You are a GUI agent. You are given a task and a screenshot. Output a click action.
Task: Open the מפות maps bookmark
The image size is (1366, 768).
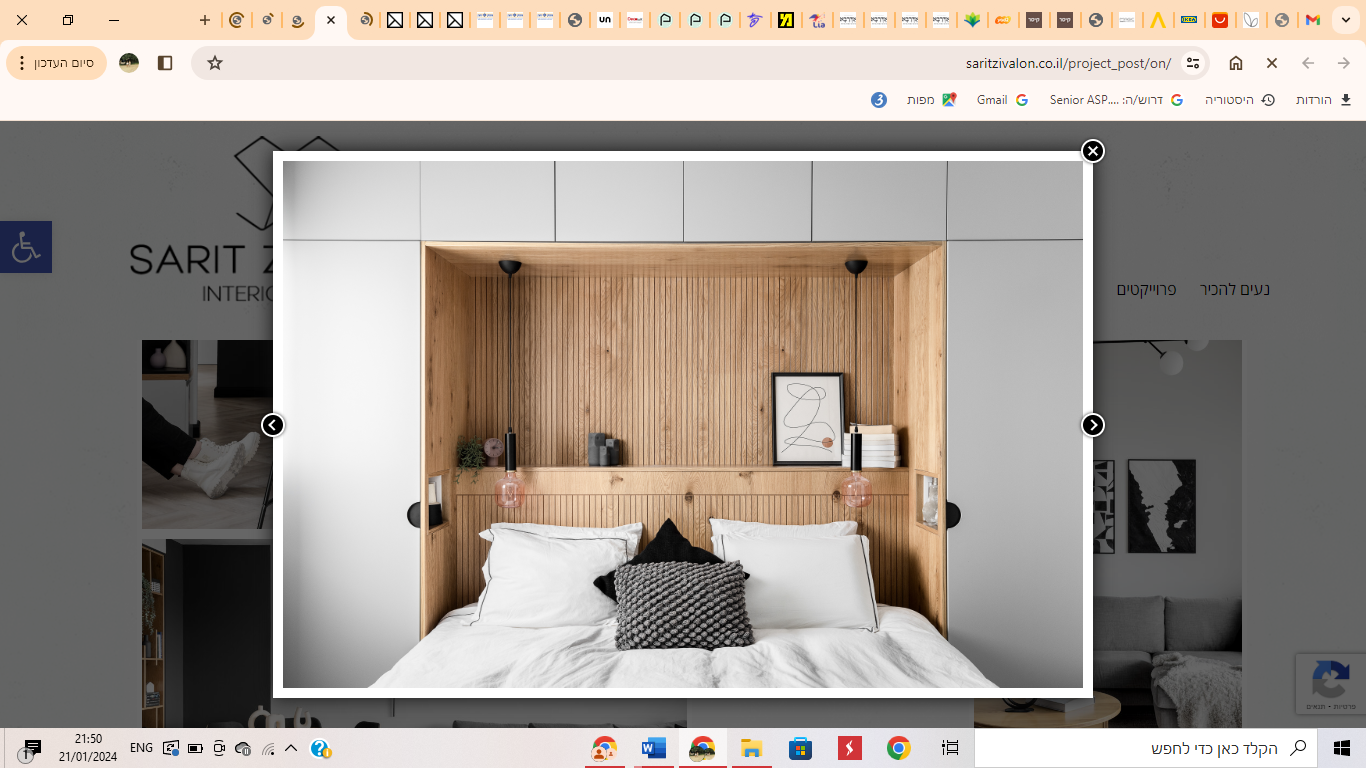click(x=931, y=100)
